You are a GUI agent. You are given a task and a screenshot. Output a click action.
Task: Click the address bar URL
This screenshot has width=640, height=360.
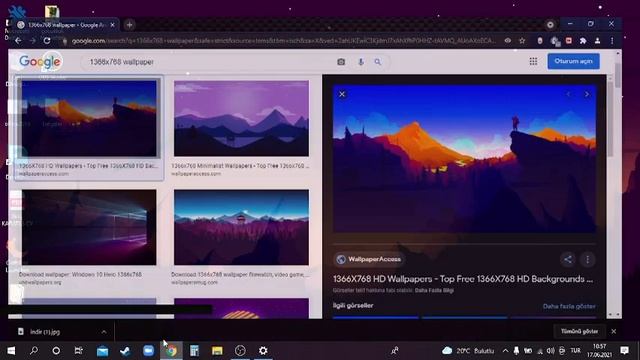click(x=284, y=41)
